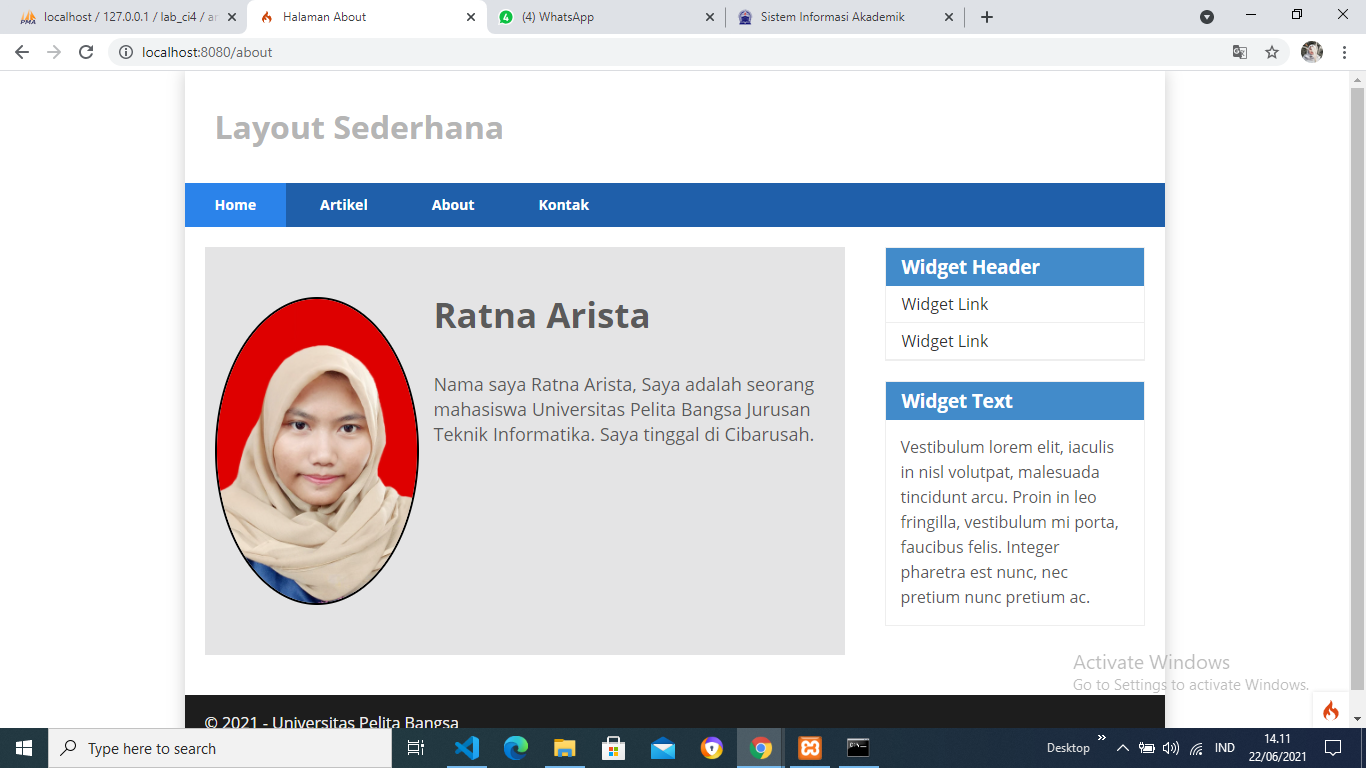The image size is (1366, 768).
Task: Select Artikel in the navigation bar
Action: (343, 204)
